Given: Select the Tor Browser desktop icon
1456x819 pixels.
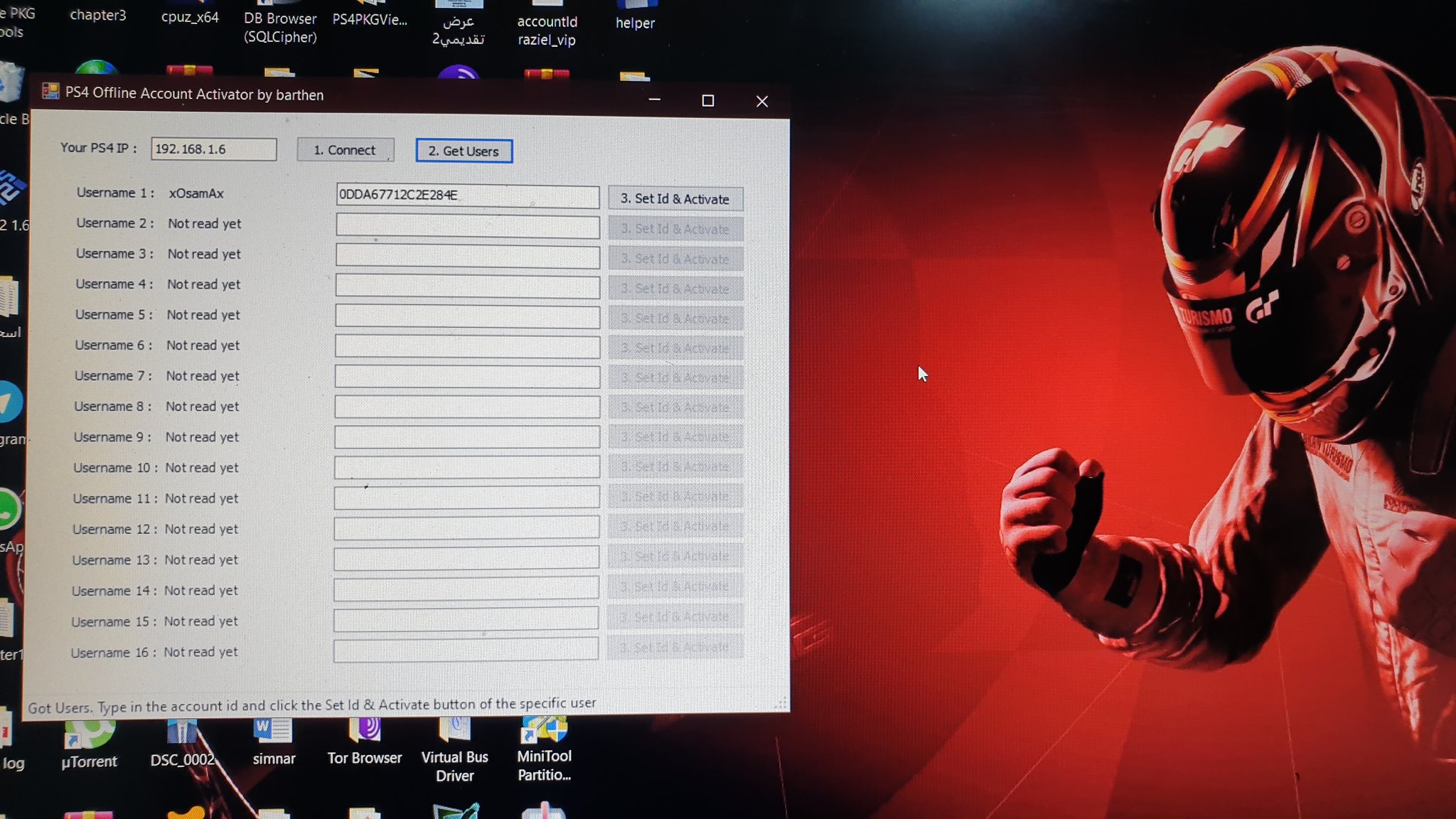Looking at the screenshot, I should point(365,742).
